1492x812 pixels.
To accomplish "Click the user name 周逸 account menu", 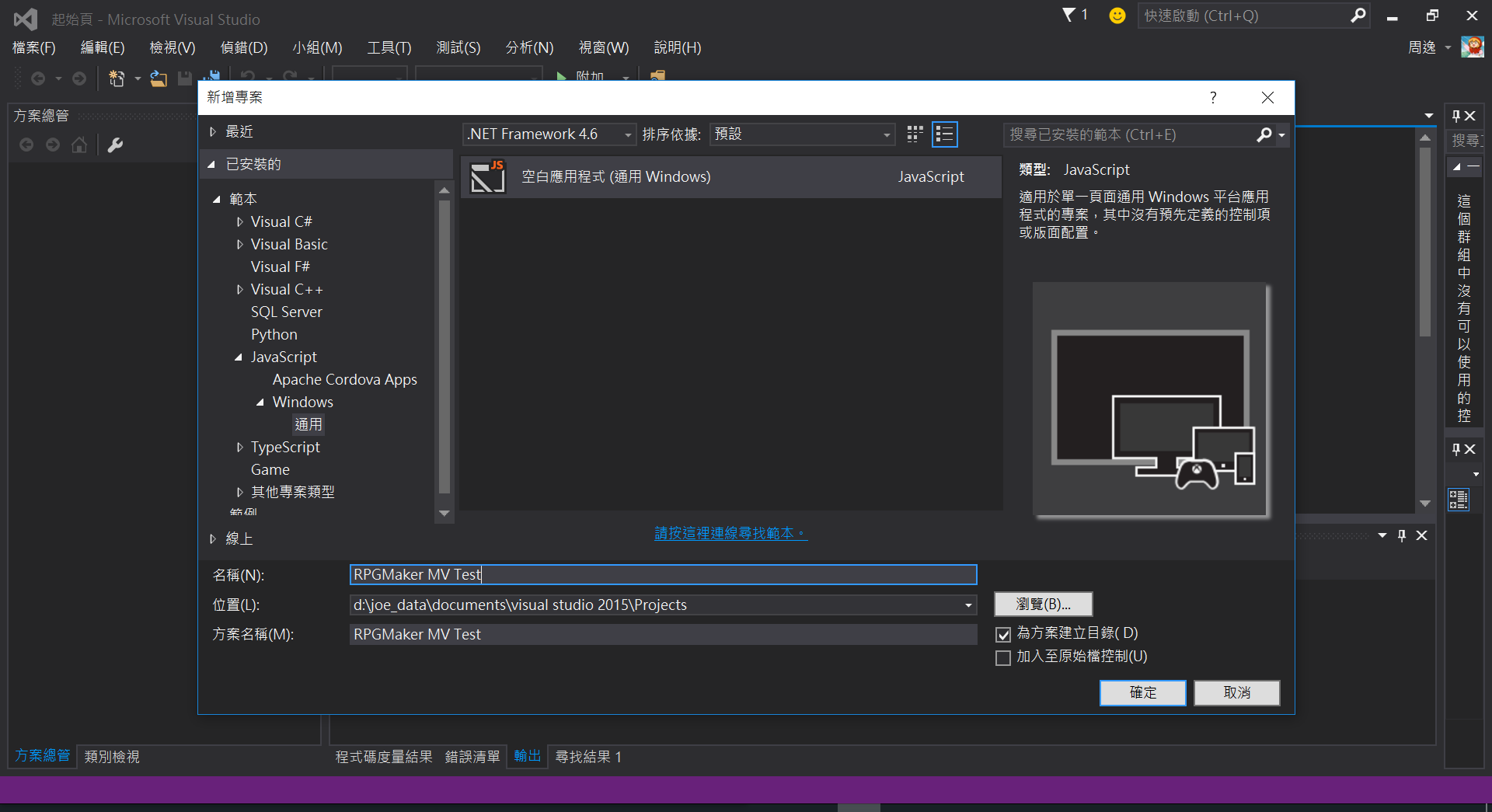I will pos(1429,47).
